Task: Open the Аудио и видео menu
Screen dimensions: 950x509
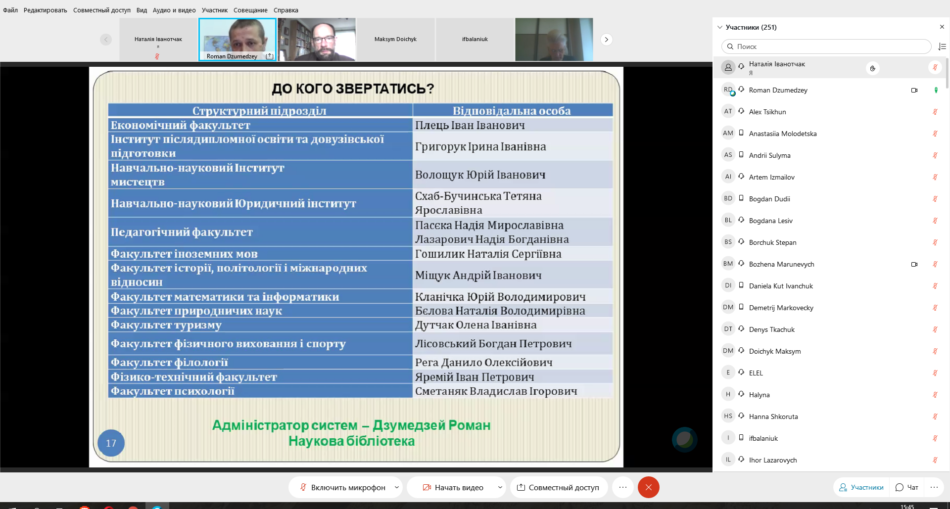Action: pos(174,10)
